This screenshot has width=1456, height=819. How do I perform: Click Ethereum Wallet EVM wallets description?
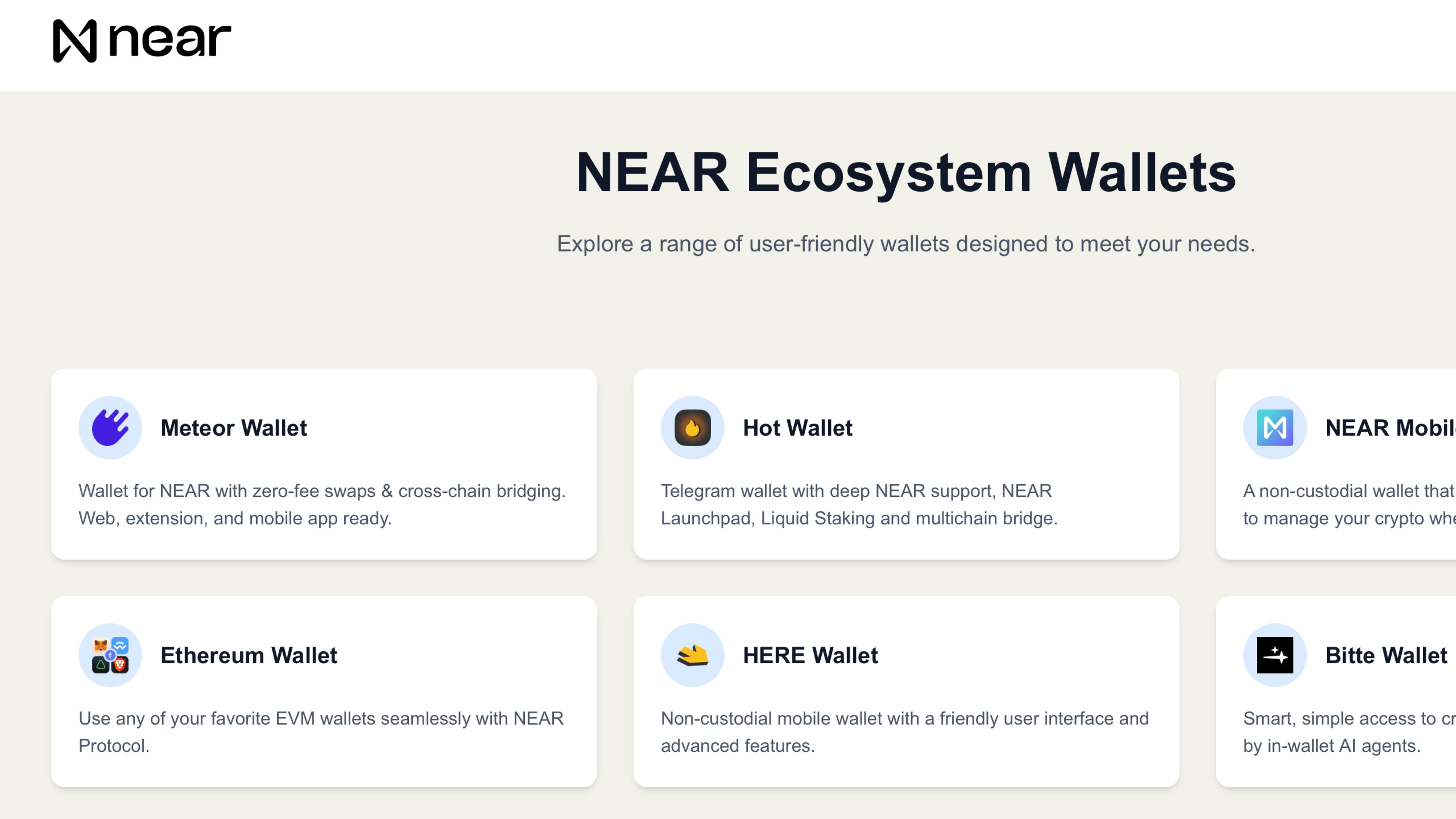pos(321,732)
